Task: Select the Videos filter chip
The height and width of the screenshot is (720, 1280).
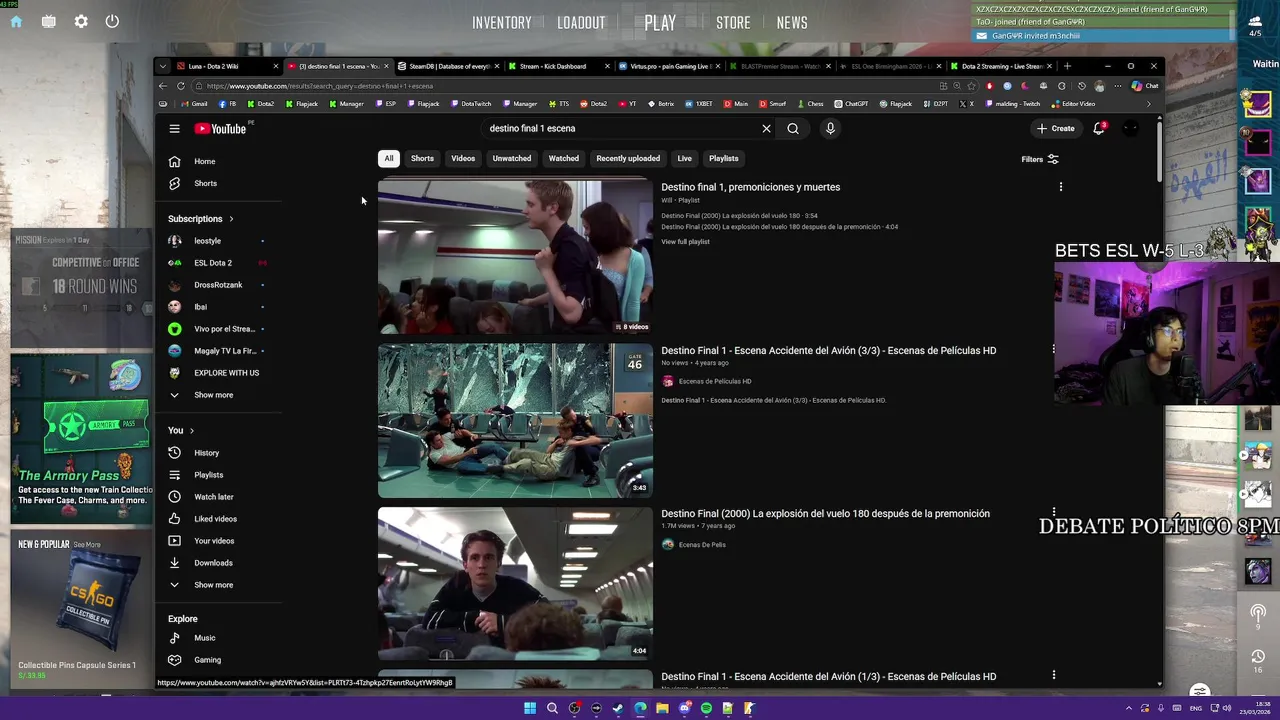Action: tap(463, 158)
